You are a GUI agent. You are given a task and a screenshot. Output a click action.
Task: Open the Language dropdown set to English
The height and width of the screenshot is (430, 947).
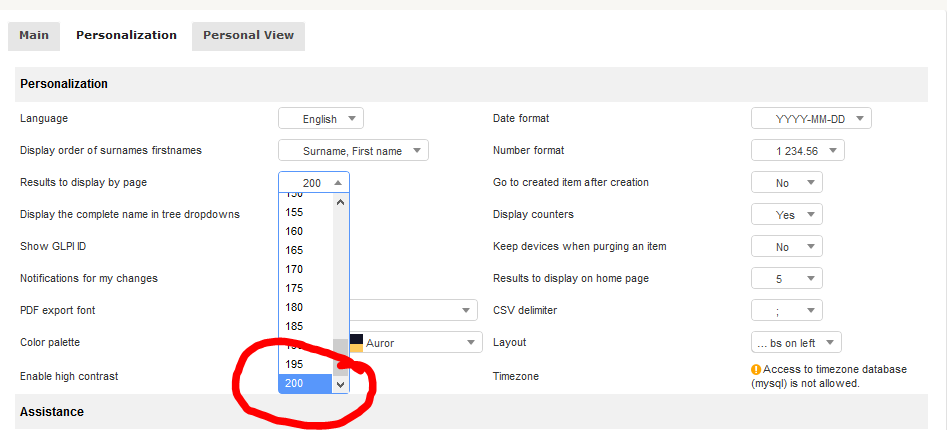[x=321, y=118]
